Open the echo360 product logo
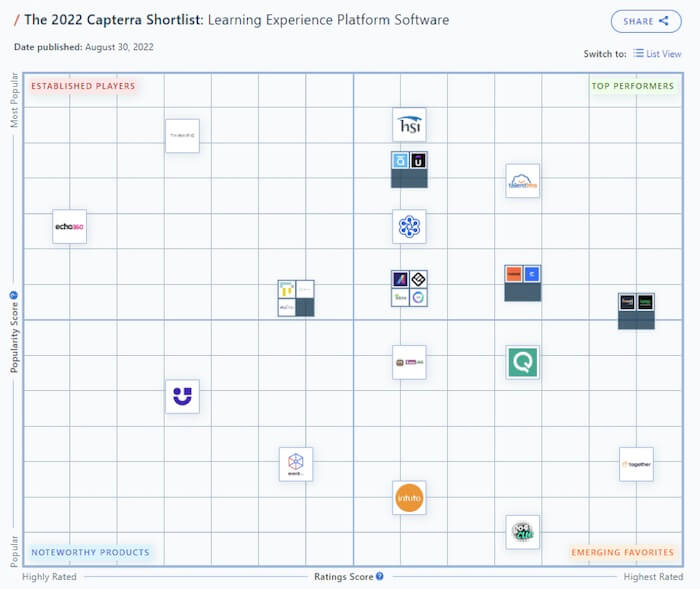The width and height of the screenshot is (700, 589). pos(70,226)
